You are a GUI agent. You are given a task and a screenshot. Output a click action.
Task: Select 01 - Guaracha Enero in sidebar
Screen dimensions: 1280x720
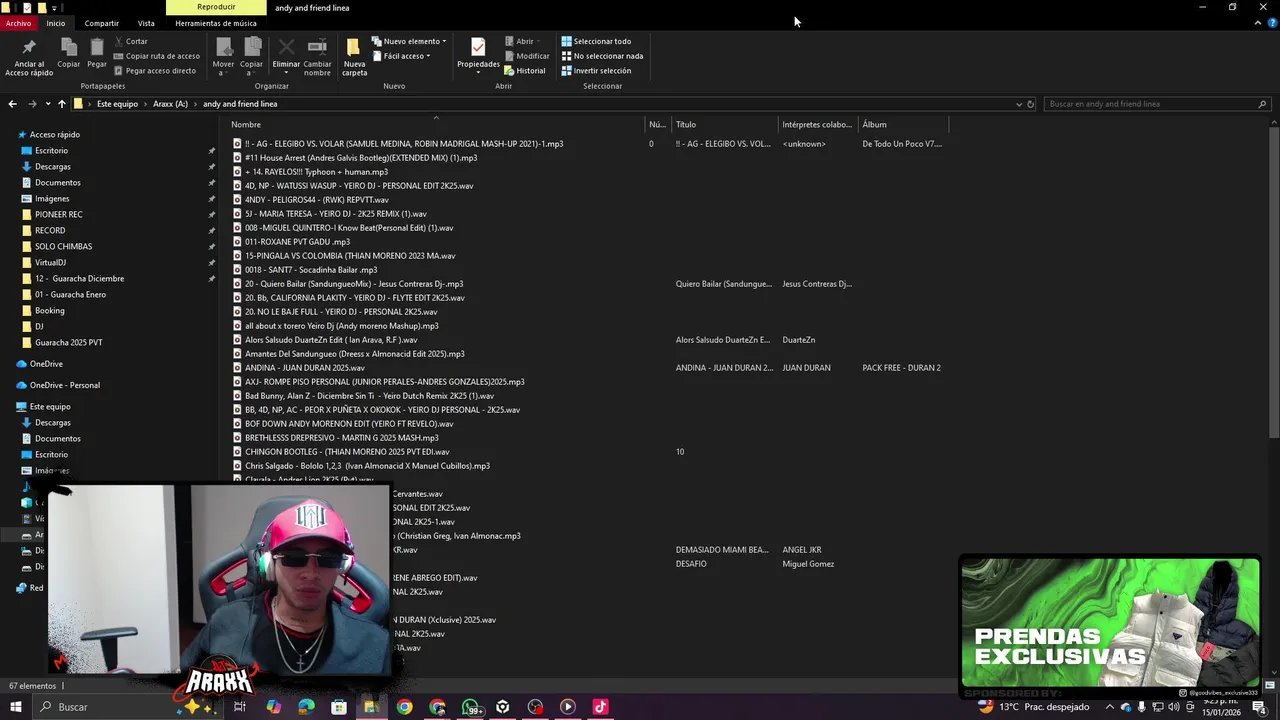click(70, 294)
